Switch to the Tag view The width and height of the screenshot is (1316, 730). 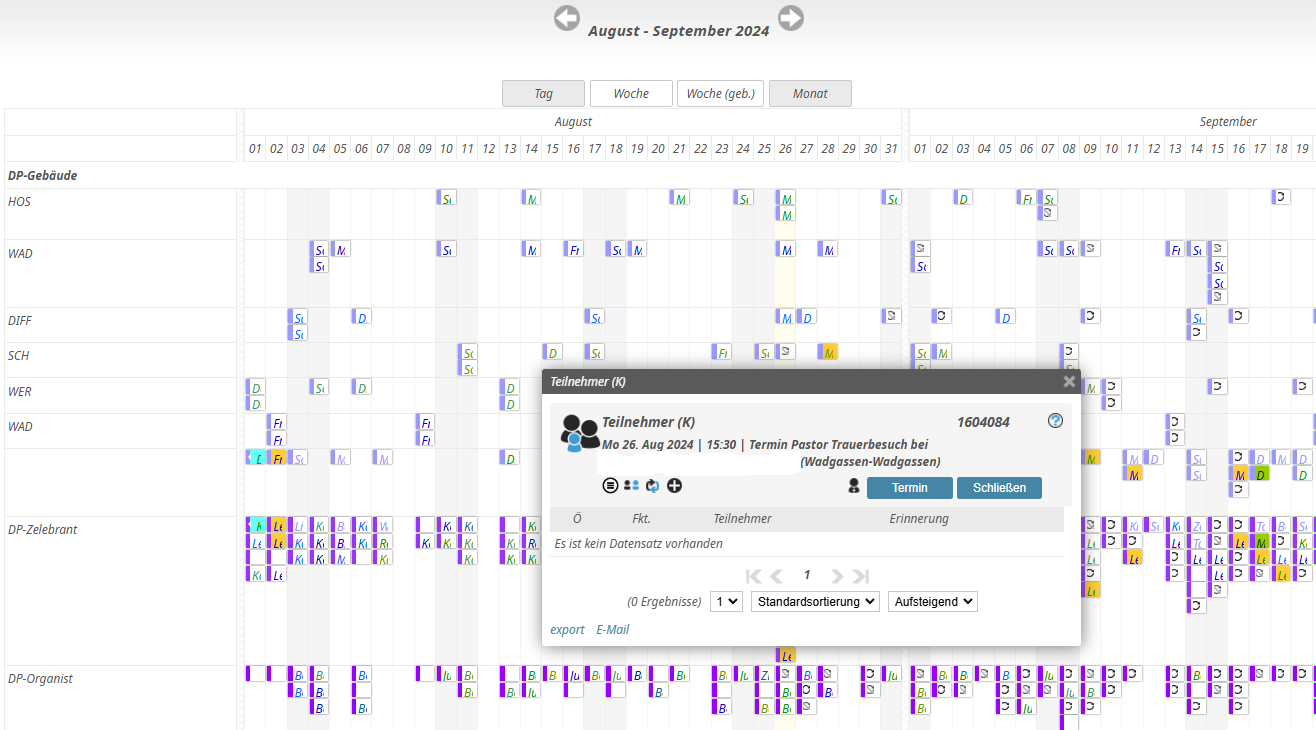[543, 94]
